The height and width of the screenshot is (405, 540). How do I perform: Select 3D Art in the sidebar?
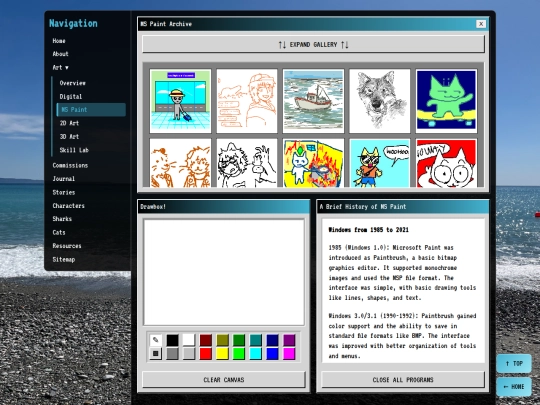tap(69, 136)
